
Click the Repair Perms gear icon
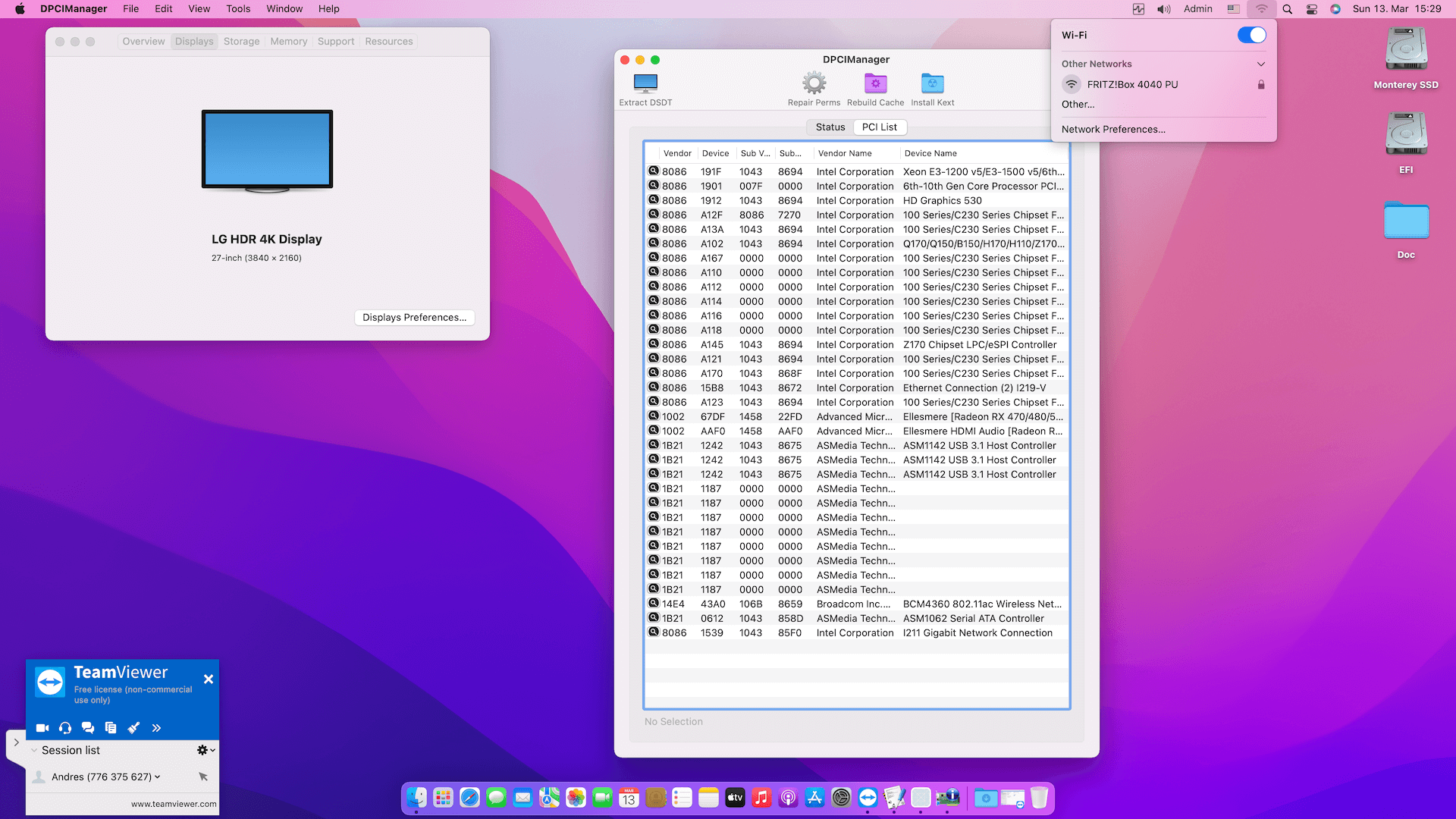pos(814,83)
